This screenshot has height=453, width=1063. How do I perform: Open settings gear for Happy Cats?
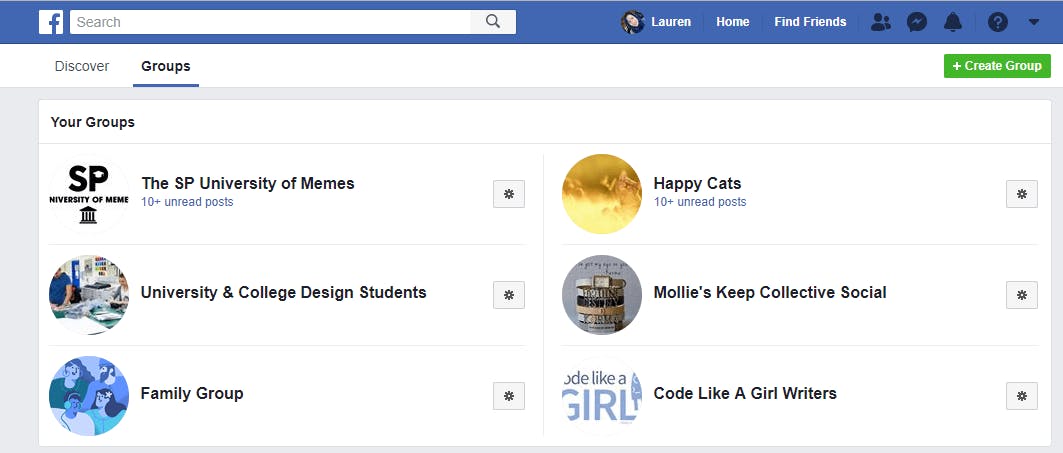pyautogui.click(x=1022, y=194)
